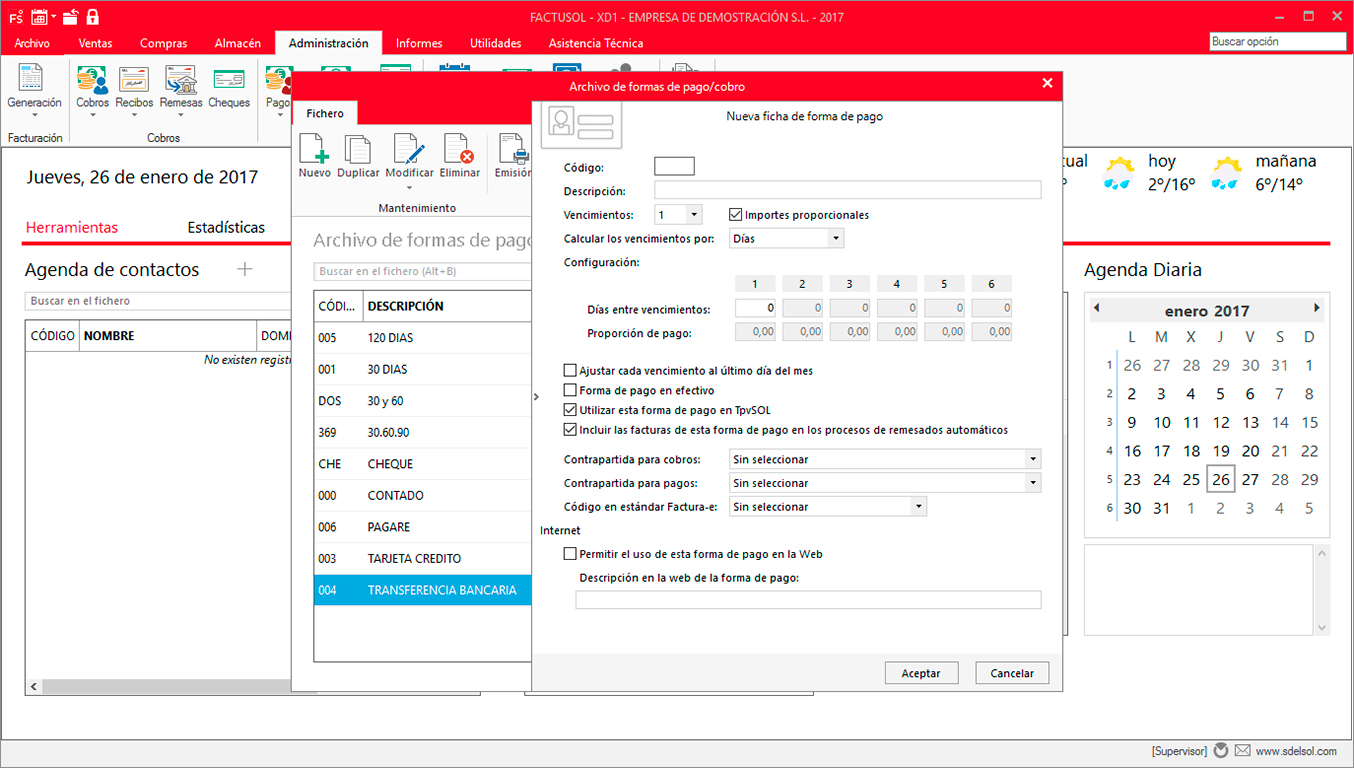
Task: Click the Eliminar delete icon
Action: (x=459, y=149)
